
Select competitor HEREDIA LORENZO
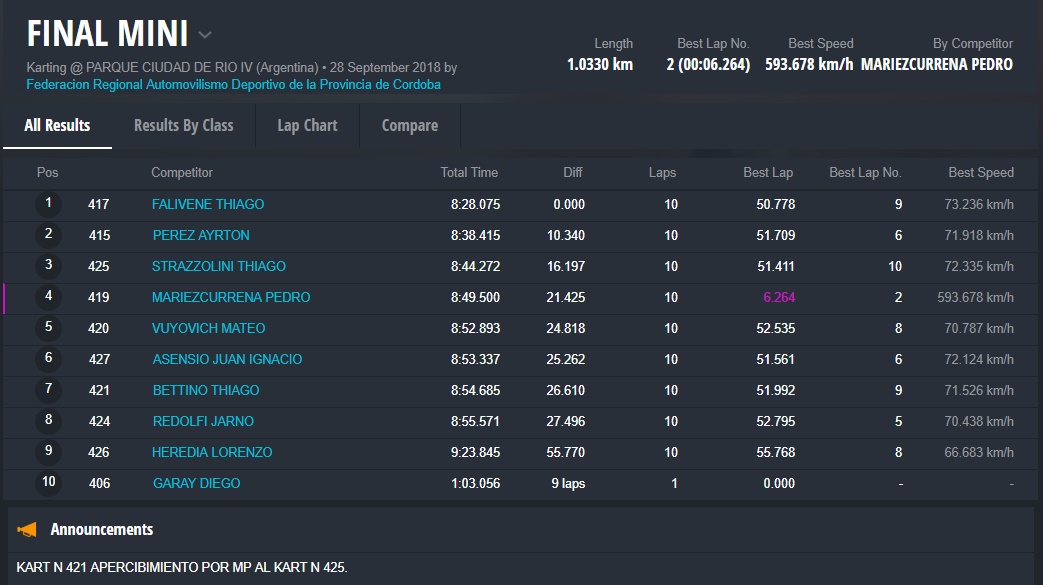pos(212,452)
